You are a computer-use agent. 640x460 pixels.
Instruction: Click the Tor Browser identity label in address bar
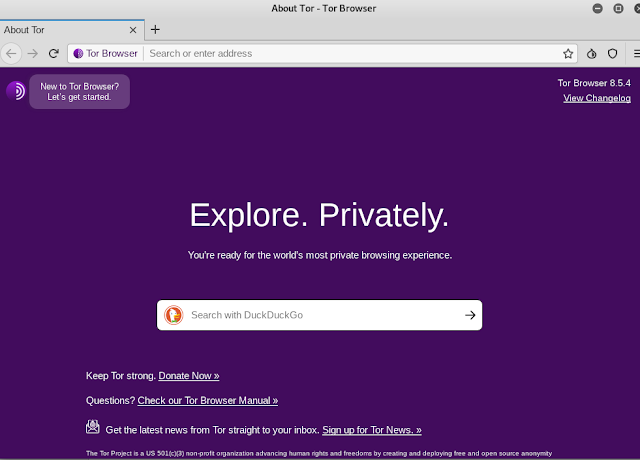pos(106,53)
